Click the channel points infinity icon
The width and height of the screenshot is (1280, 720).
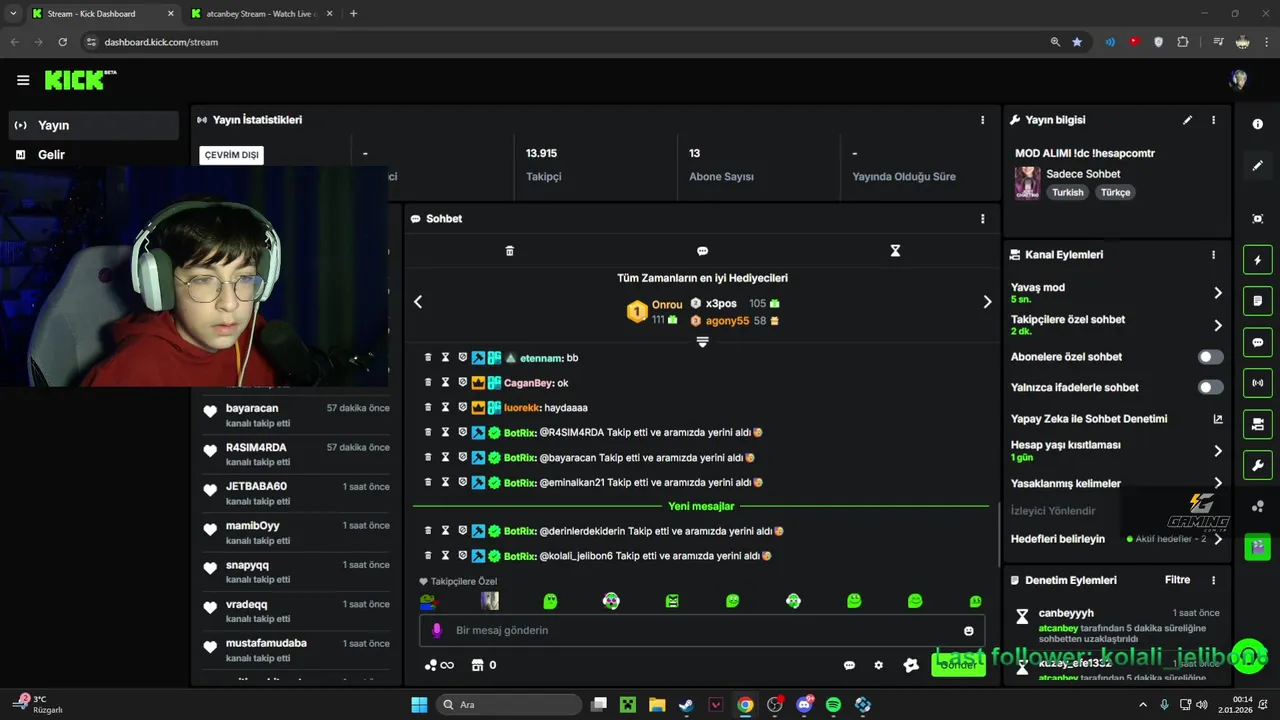(439, 665)
